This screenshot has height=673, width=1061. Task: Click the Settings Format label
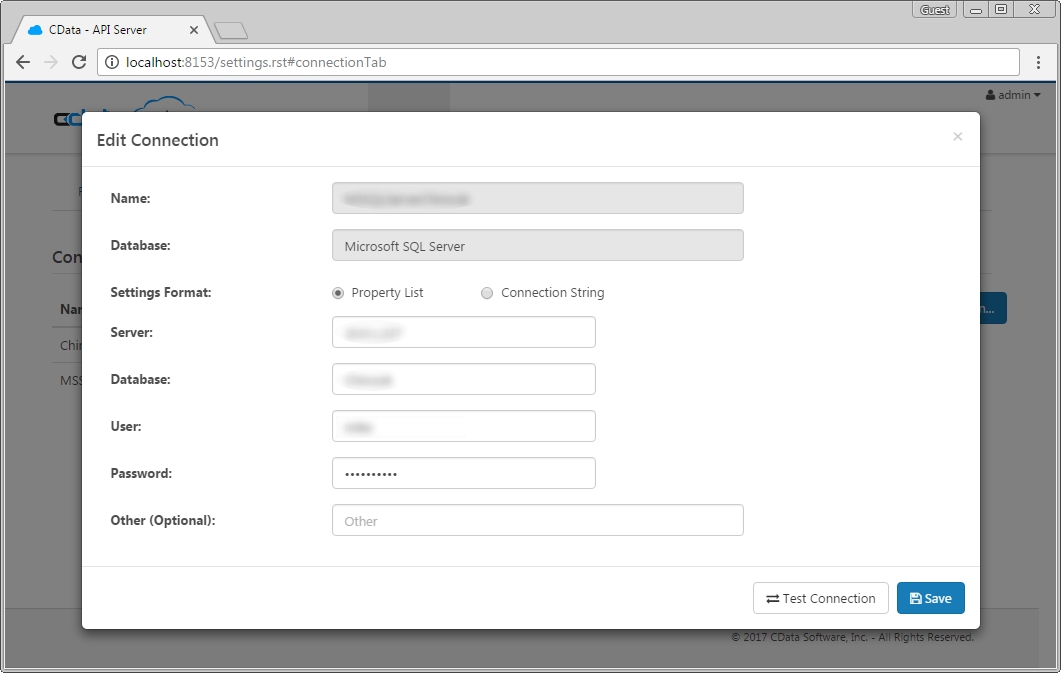click(161, 292)
